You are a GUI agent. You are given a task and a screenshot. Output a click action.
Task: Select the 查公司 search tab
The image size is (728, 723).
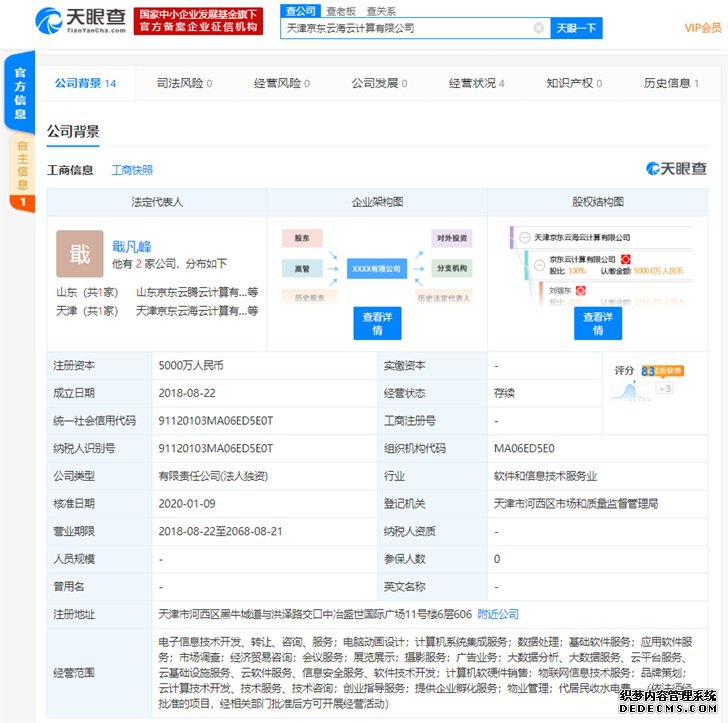click(x=300, y=11)
